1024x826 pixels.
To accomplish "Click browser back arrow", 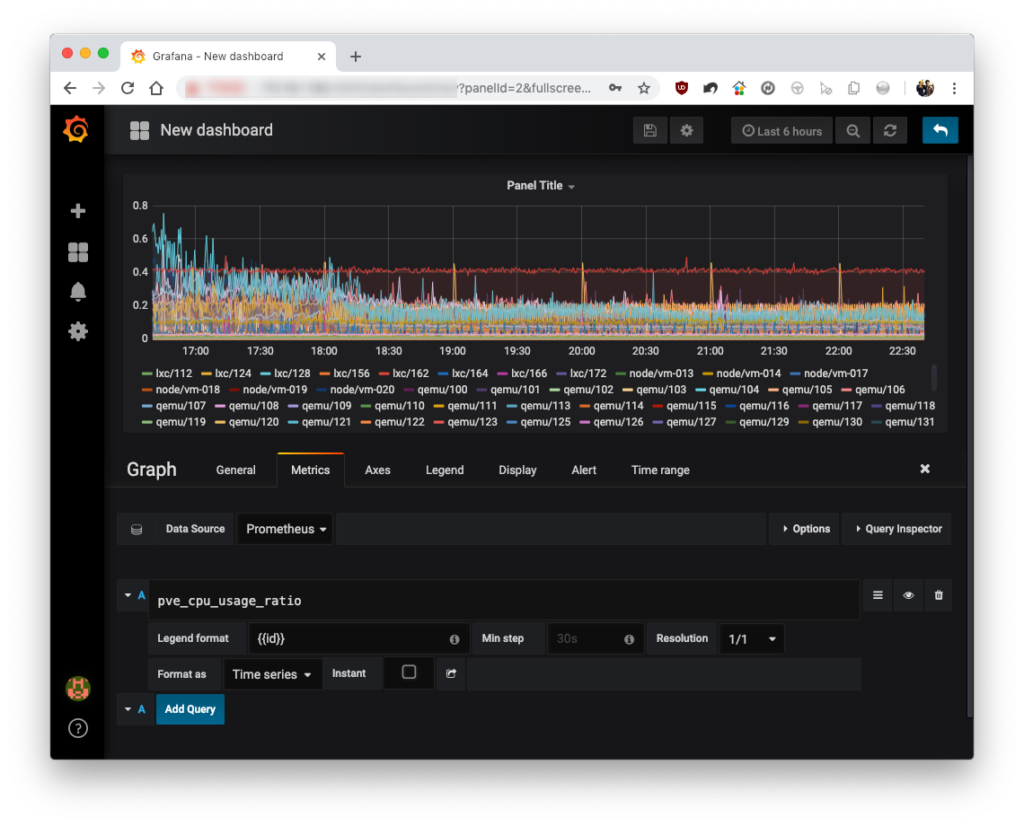I will click(70, 88).
